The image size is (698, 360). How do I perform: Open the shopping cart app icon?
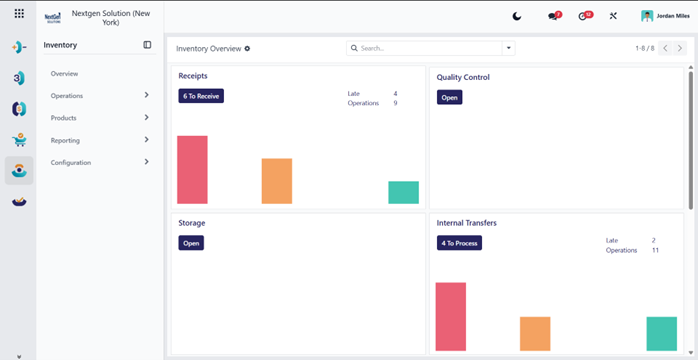coord(19,140)
